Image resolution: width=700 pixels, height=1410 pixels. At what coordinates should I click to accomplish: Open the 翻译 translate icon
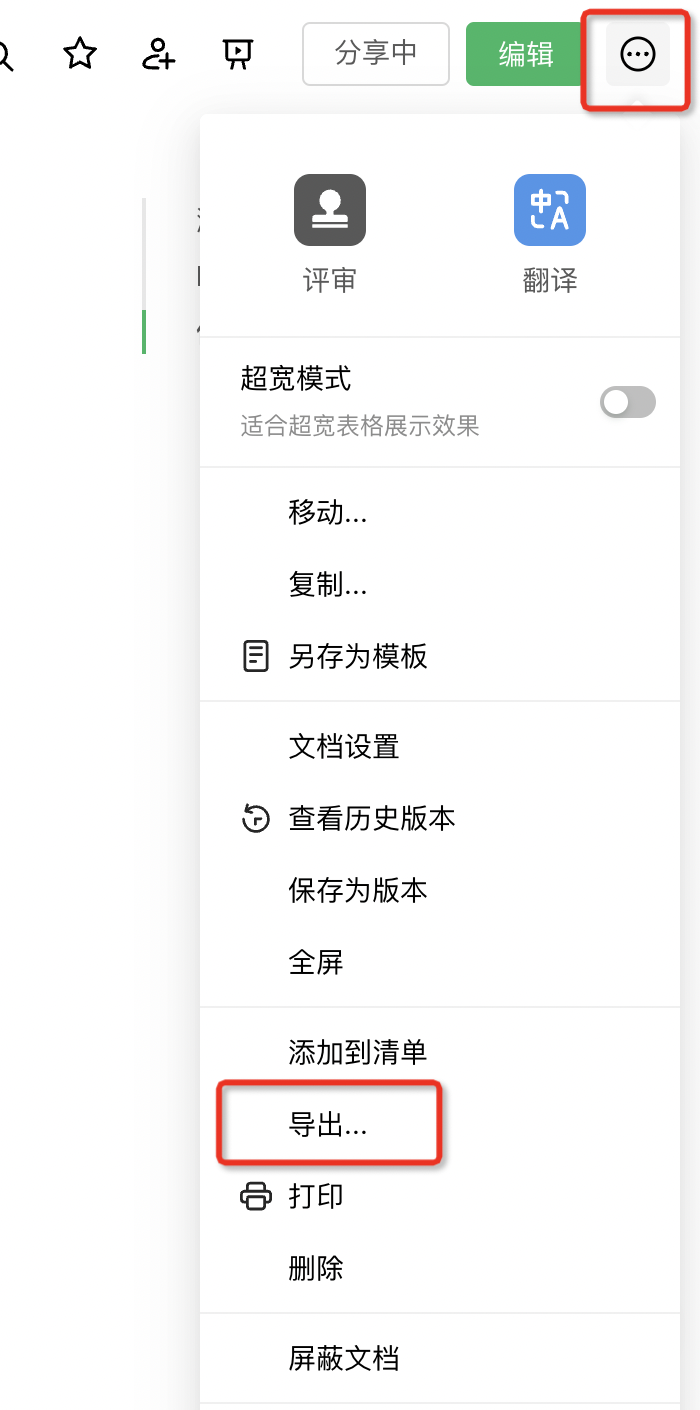point(549,210)
